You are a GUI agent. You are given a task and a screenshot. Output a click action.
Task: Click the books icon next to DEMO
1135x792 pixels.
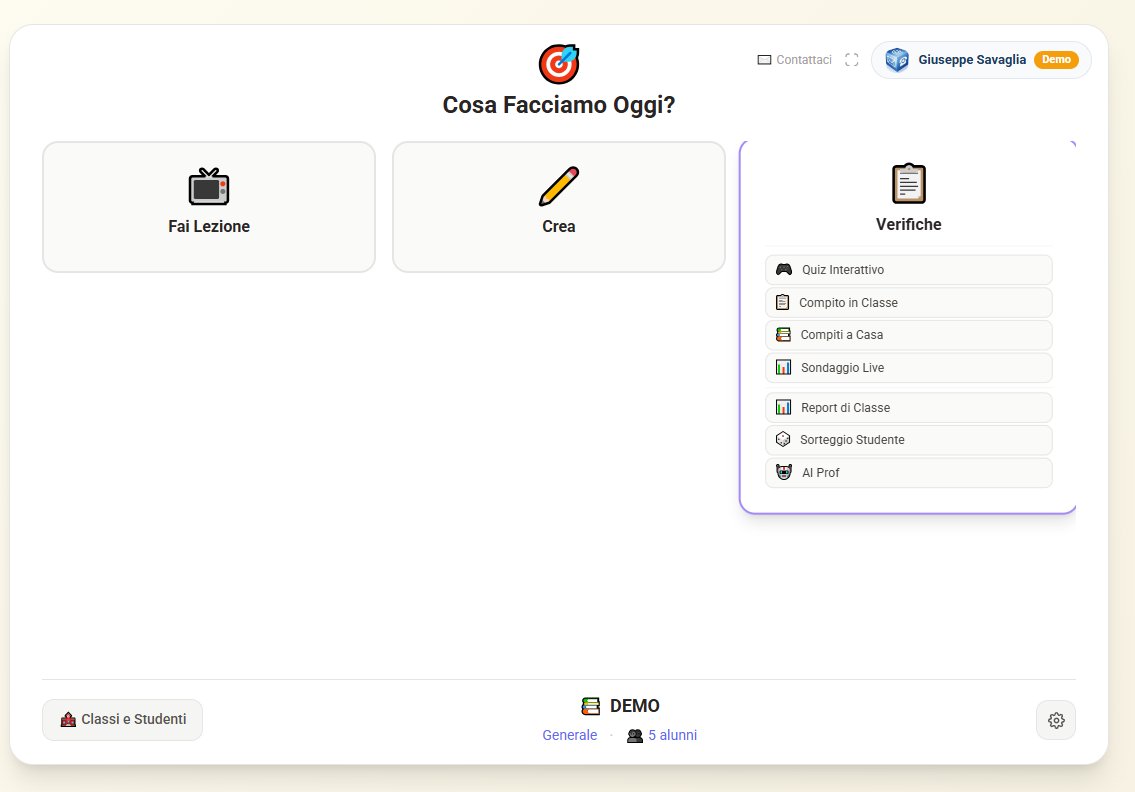tap(590, 705)
